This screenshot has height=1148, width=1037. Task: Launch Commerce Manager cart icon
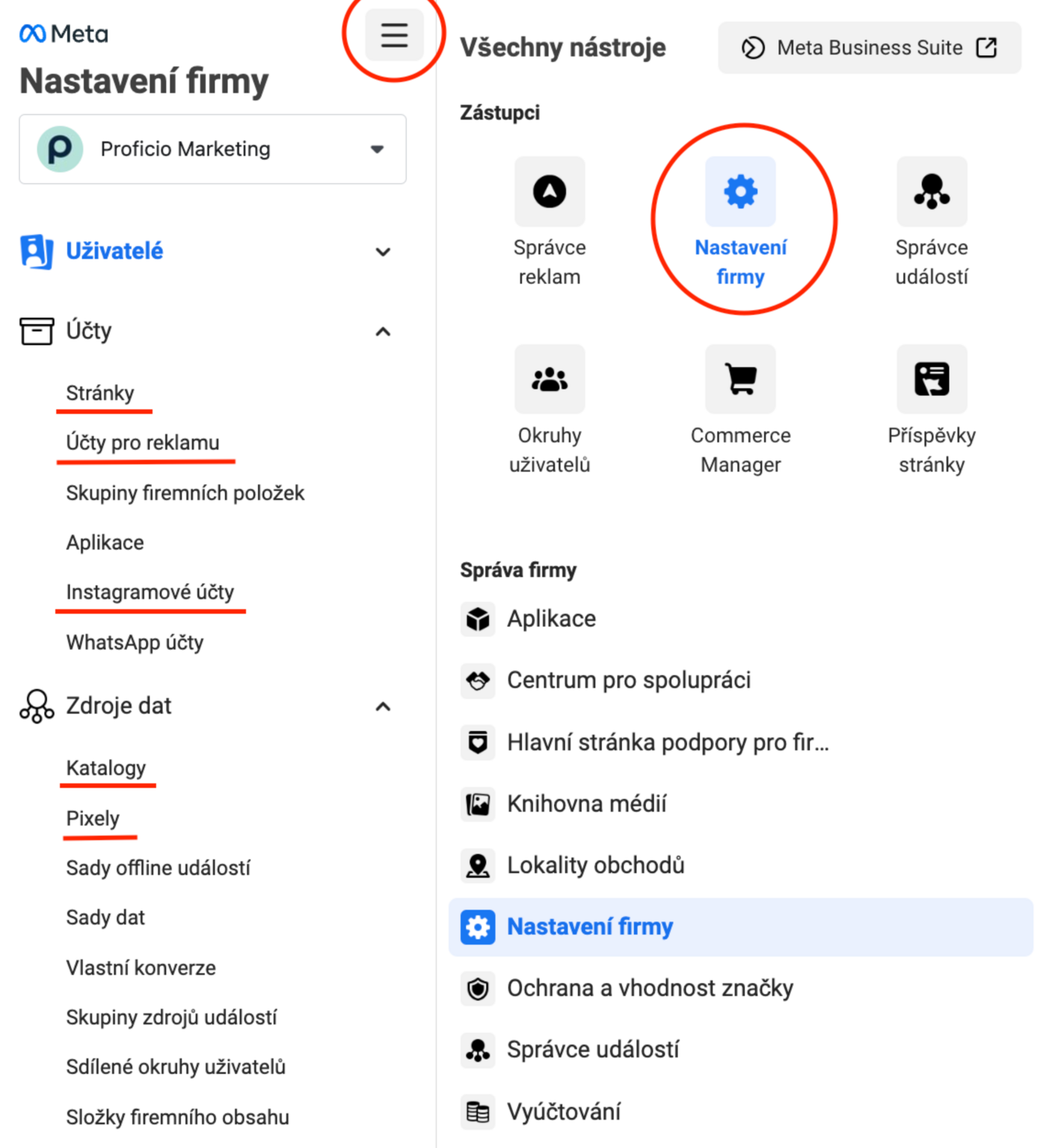[x=740, y=379]
